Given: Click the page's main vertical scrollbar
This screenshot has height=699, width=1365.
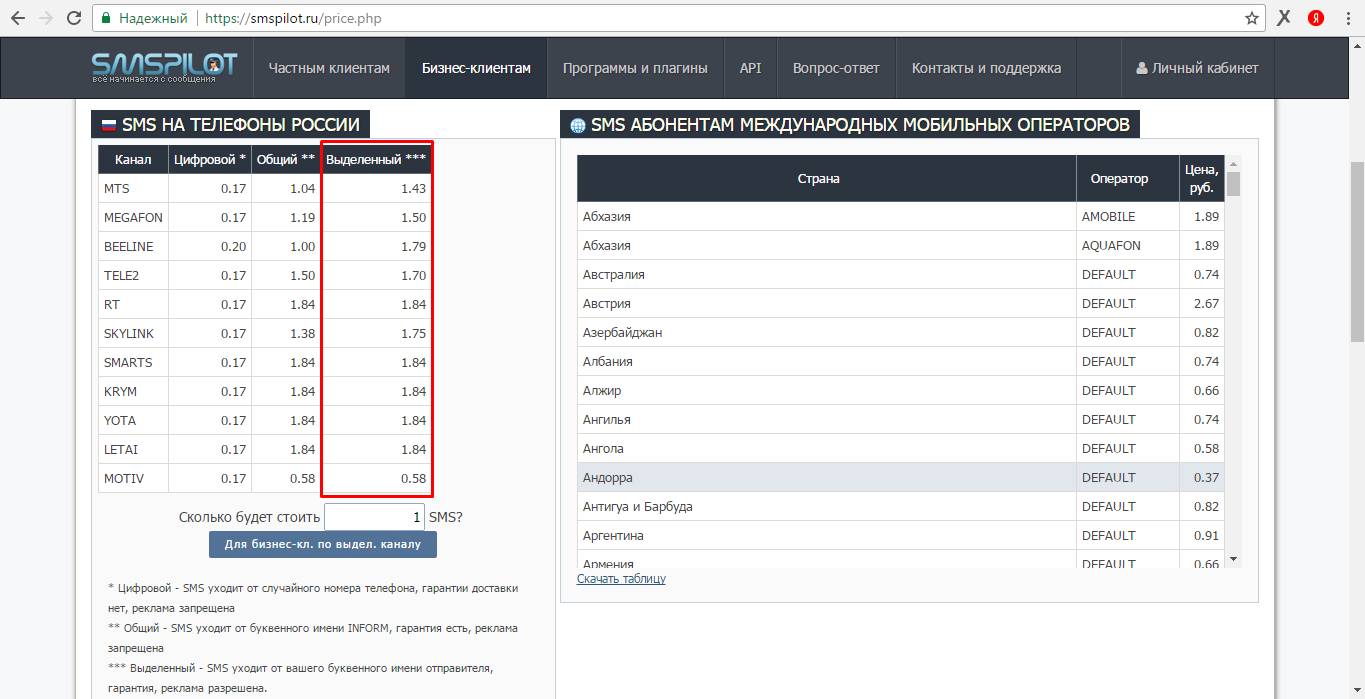Looking at the screenshot, I should (1357, 252).
